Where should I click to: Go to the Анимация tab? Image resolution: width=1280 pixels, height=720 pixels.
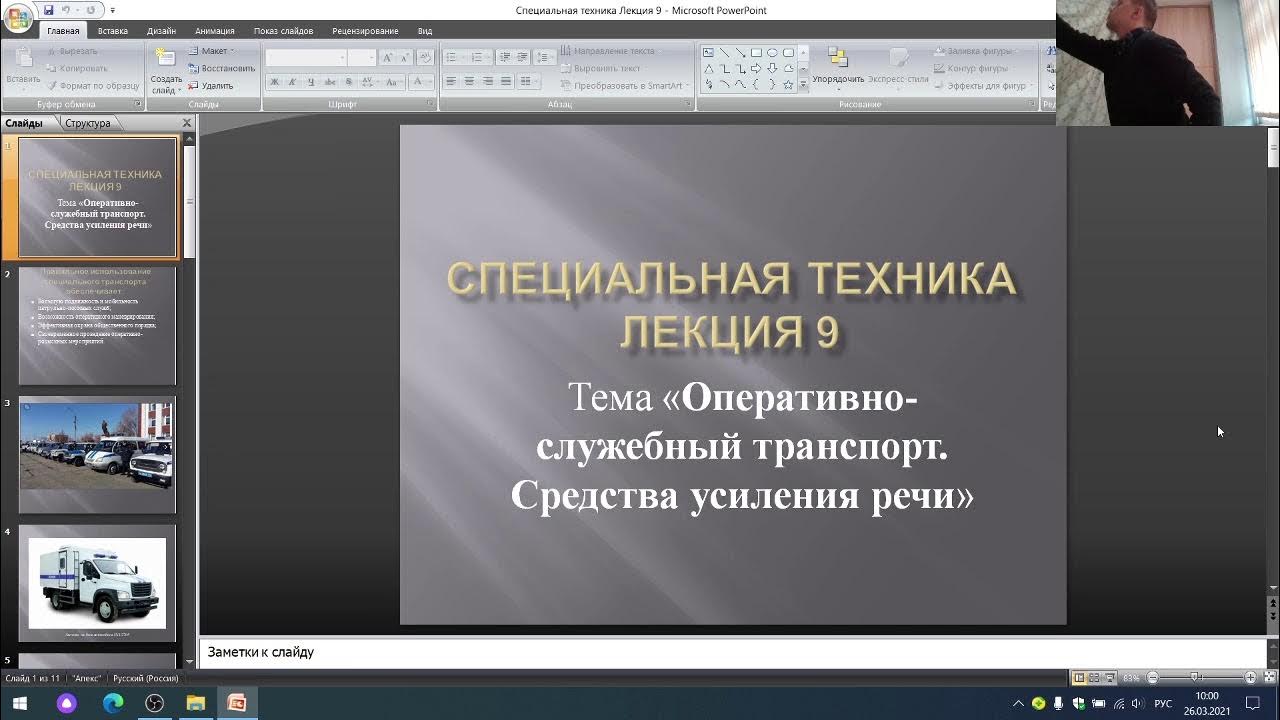coord(215,31)
